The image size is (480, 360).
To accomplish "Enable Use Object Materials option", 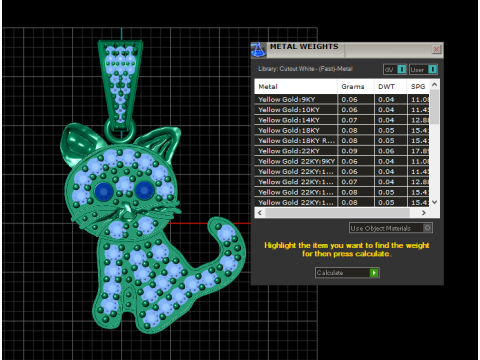I will pos(391,228).
